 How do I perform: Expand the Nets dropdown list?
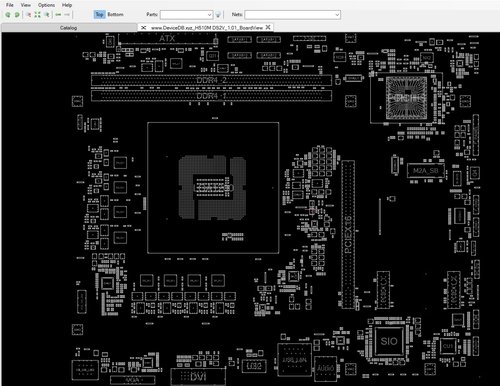click(337, 15)
